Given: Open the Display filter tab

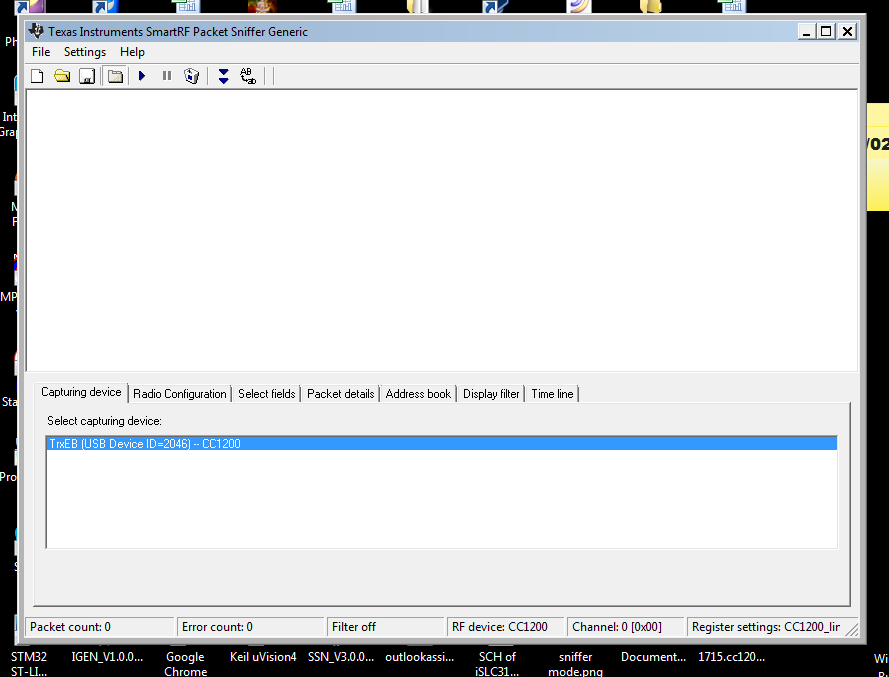Looking at the screenshot, I should [491, 393].
